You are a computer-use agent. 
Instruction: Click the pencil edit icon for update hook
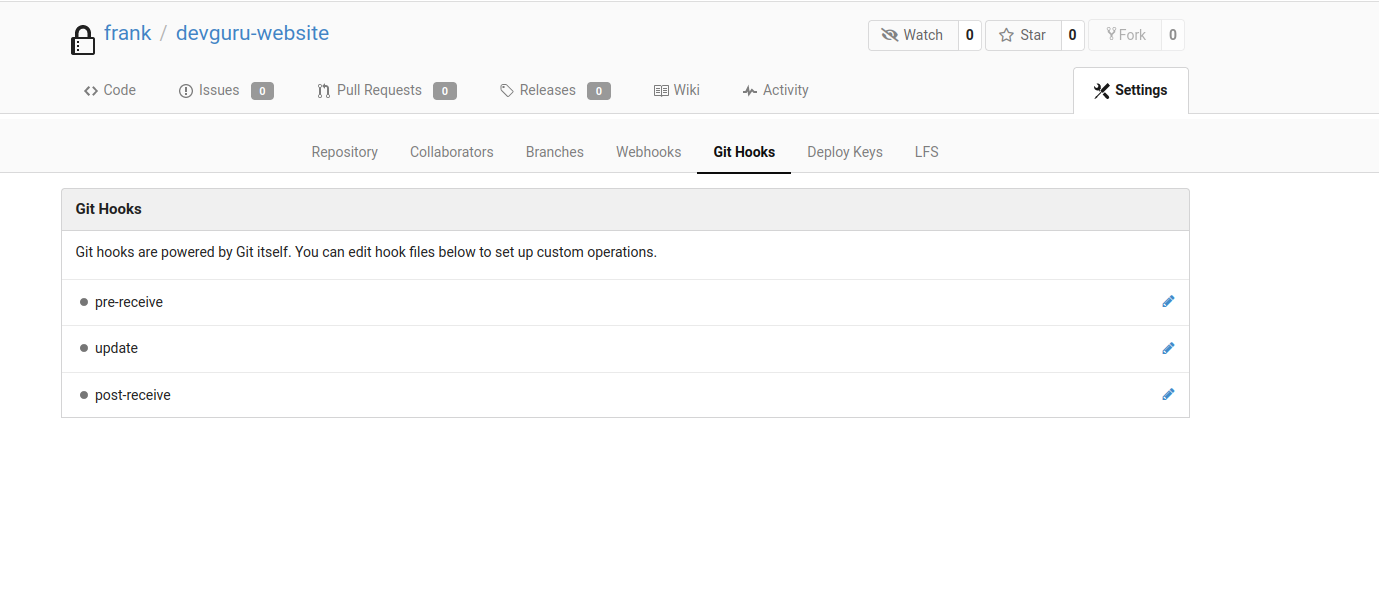[x=1167, y=349]
